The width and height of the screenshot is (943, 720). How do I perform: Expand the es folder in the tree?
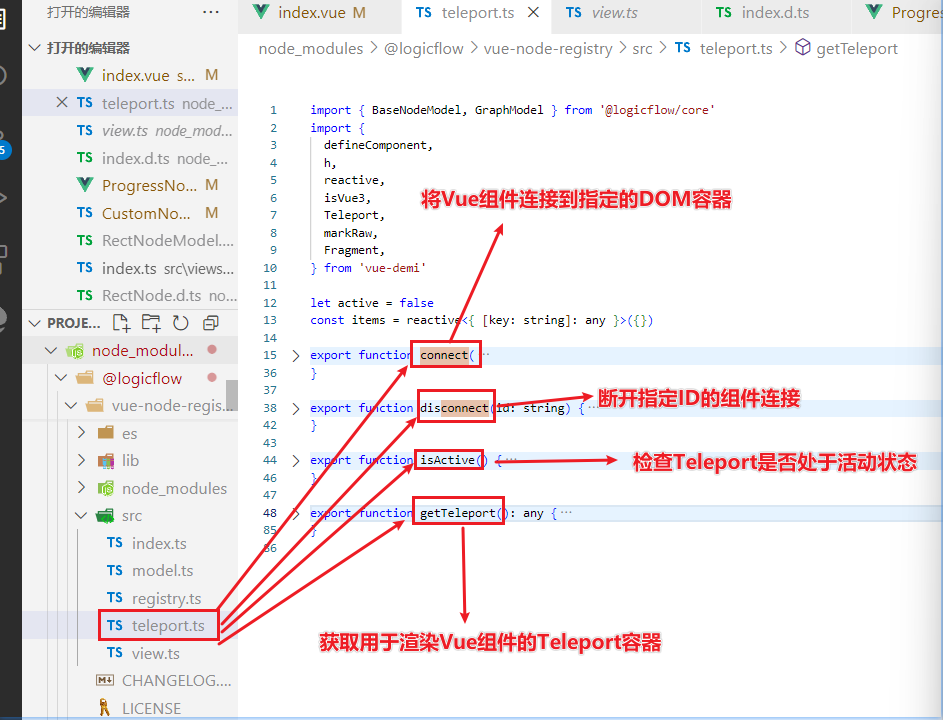[82, 433]
